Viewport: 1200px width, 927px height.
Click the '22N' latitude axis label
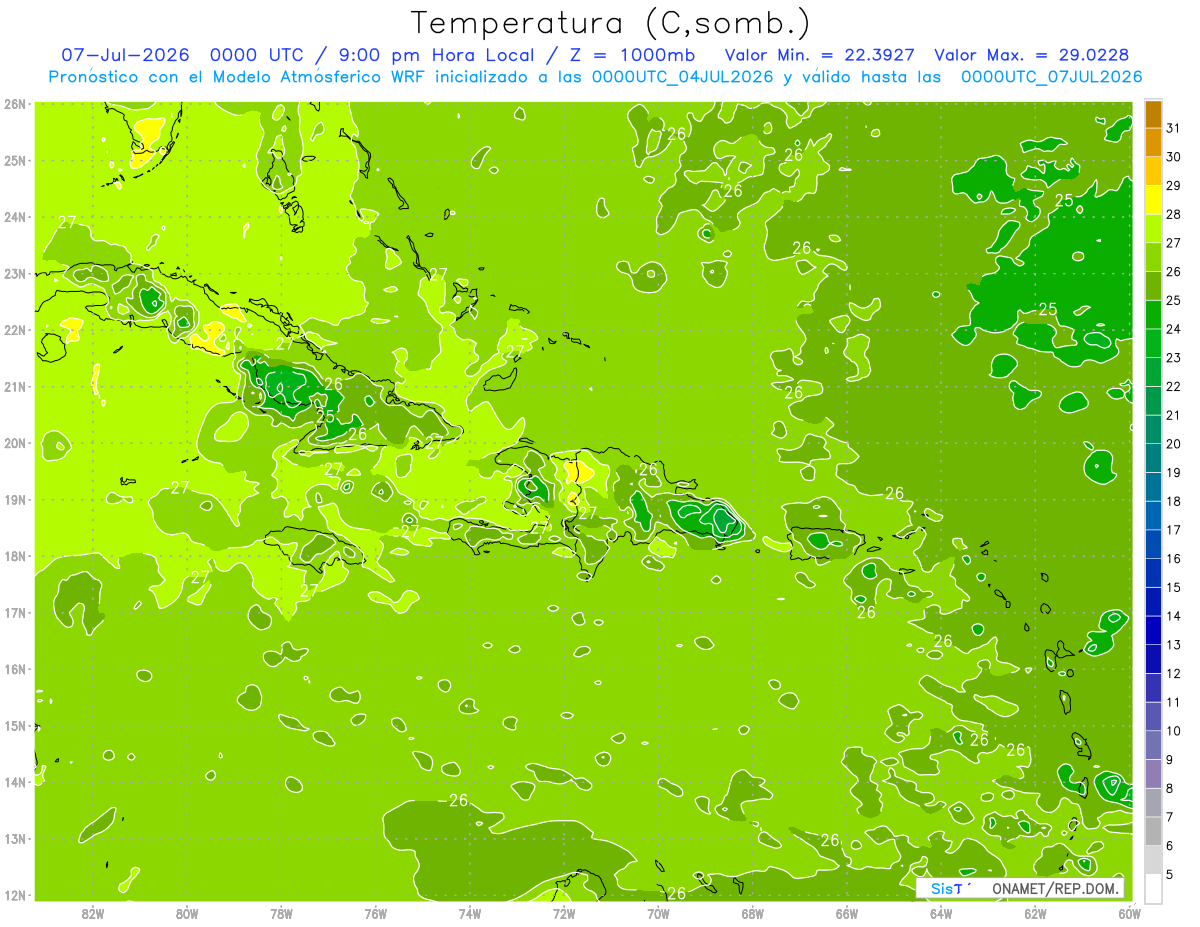pos(15,330)
